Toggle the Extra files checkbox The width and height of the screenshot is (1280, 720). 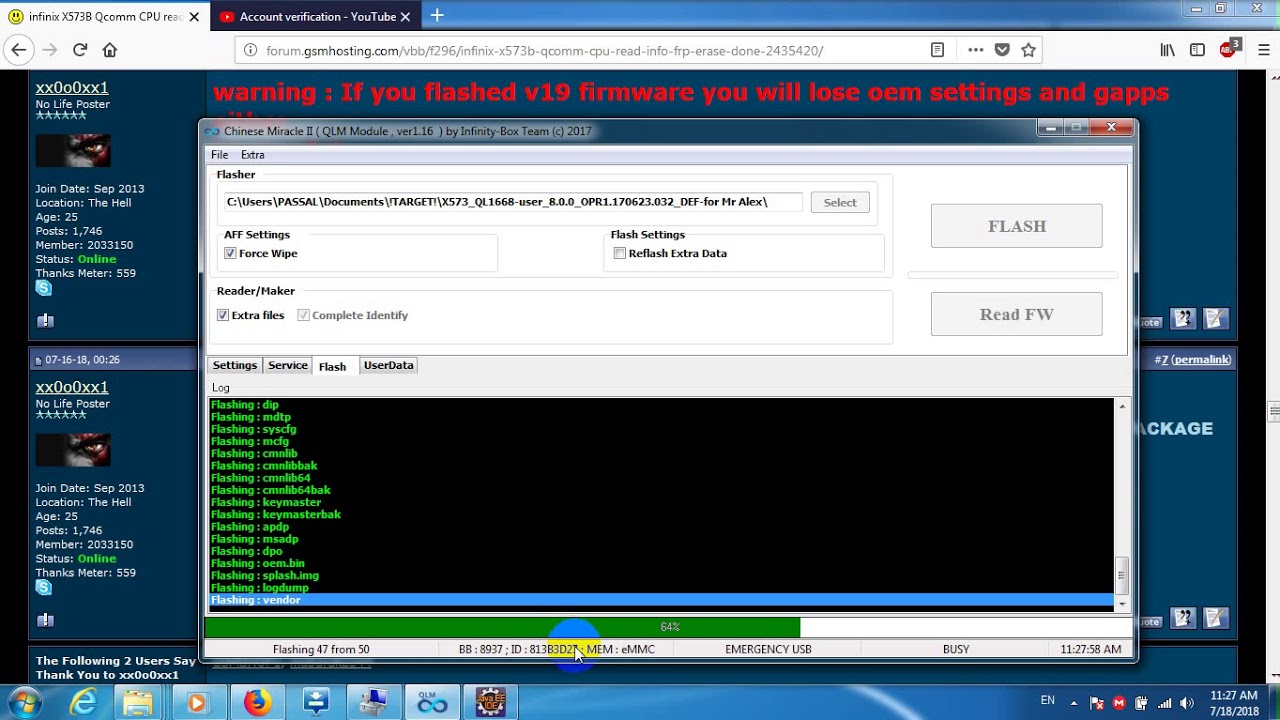(223, 315)
